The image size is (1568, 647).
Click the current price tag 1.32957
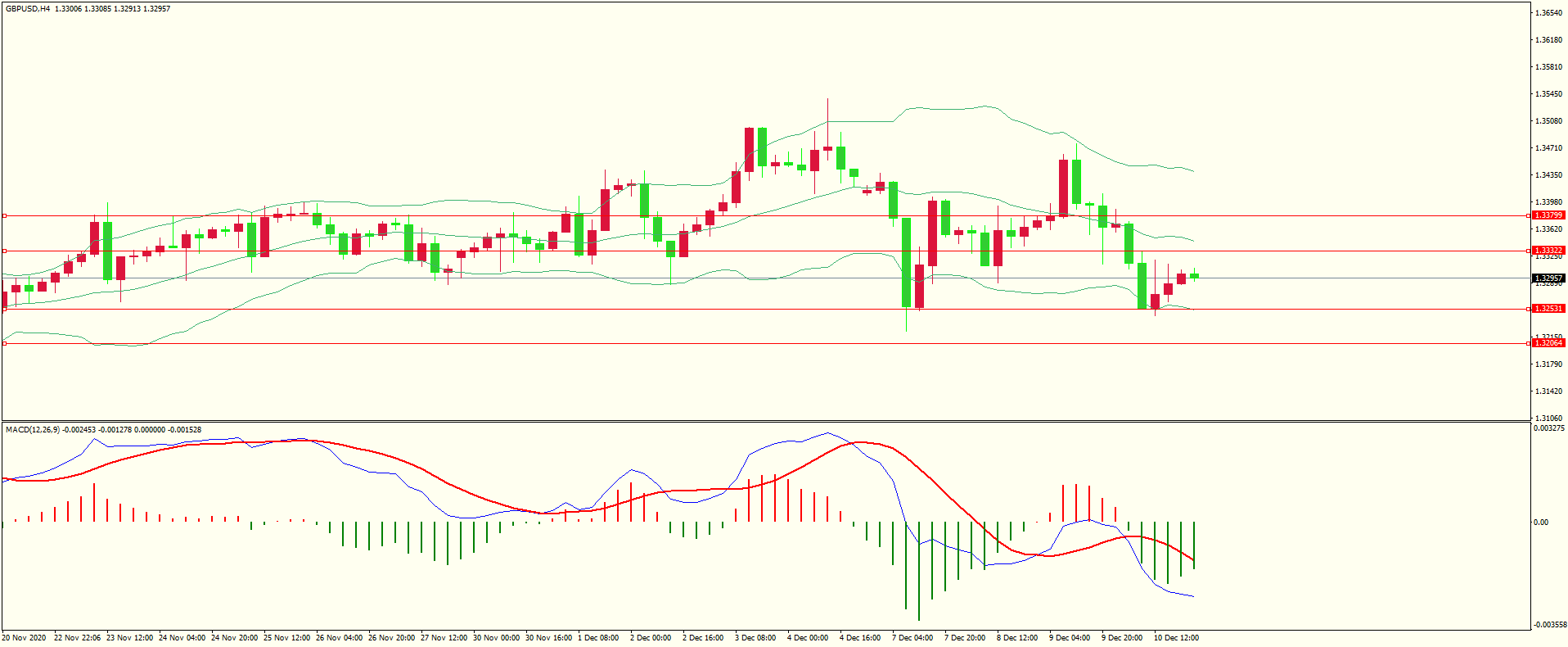pos(1548,278)
